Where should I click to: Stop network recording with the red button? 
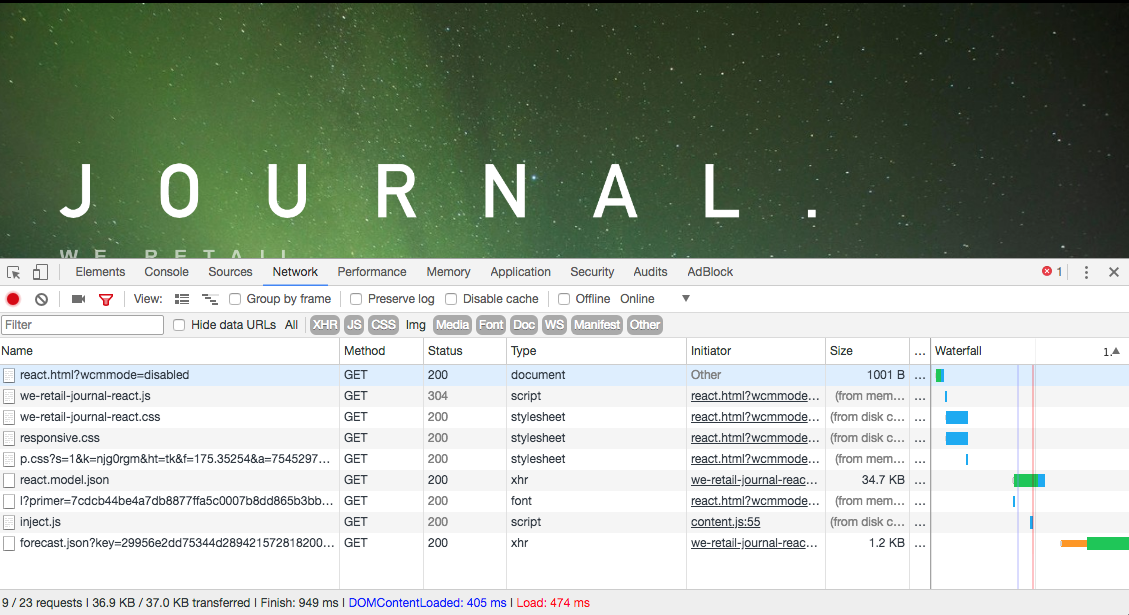[13, 299]
